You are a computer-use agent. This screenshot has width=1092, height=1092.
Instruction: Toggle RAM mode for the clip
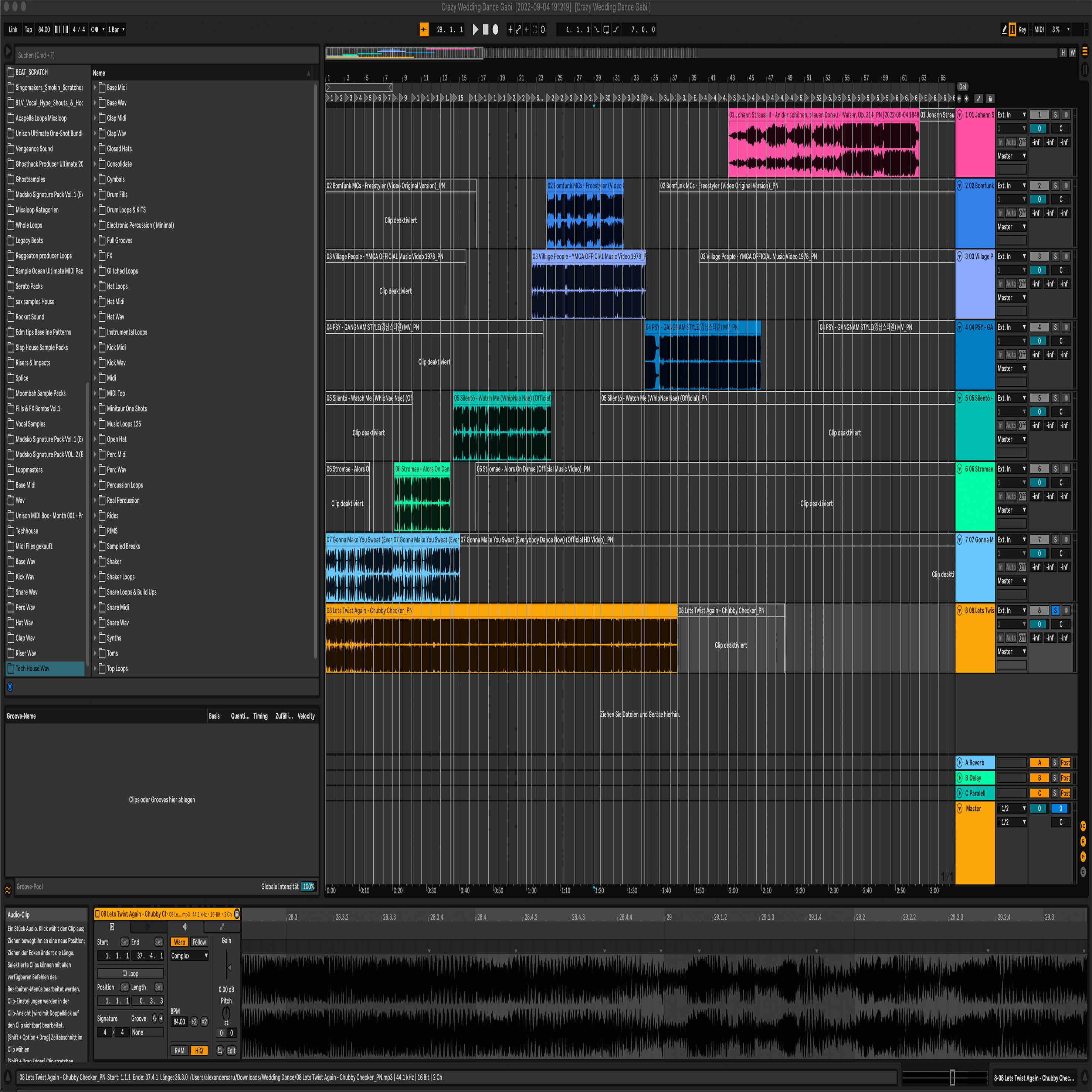179,1051
